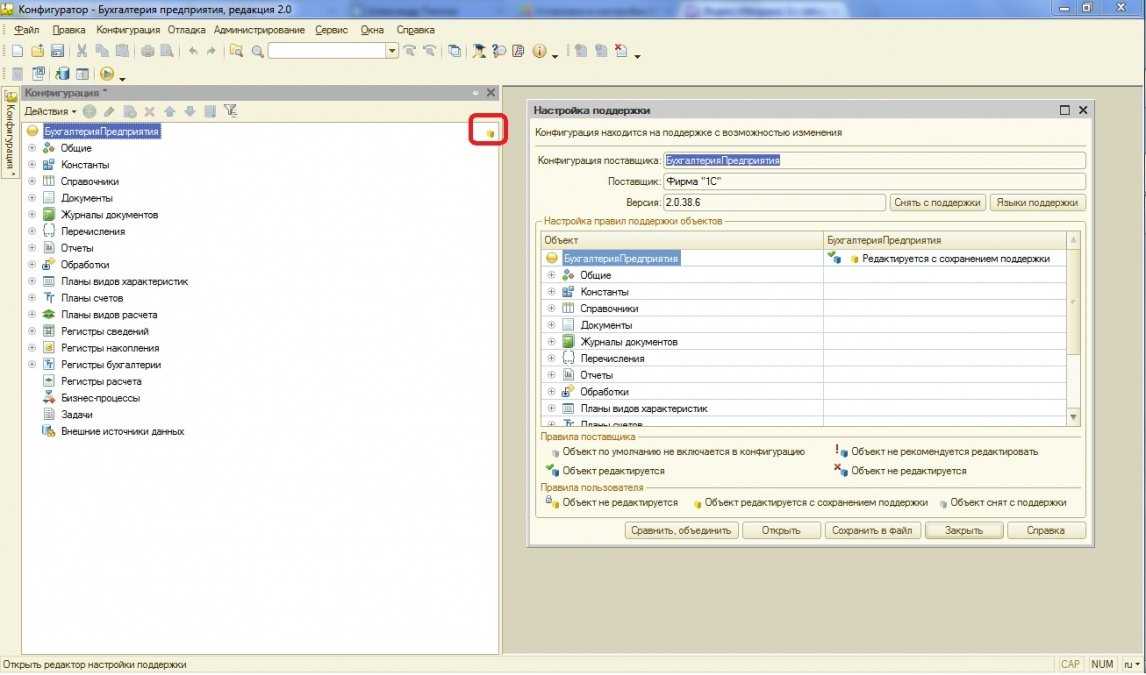Click the Cut scissors icon in the toolbar
Viewport: 1146px width, 675px height.
(83, 51)
